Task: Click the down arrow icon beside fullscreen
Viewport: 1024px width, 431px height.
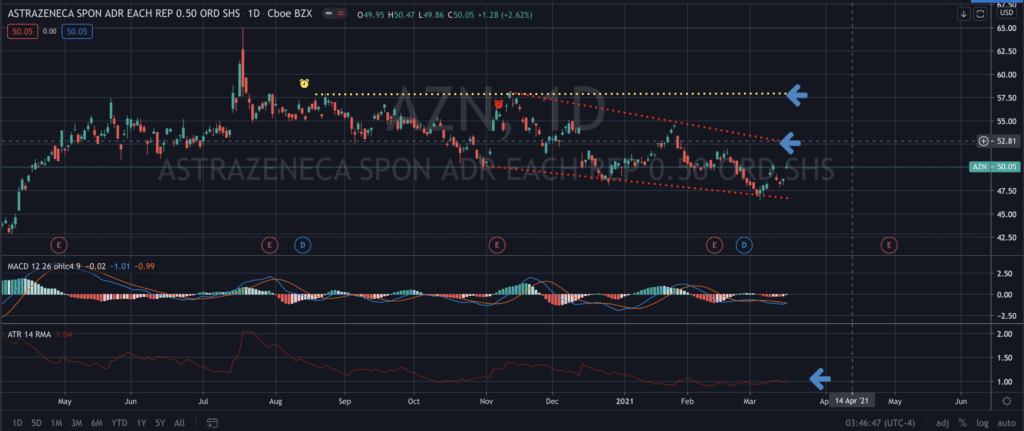Action: [x=964, y=14]
